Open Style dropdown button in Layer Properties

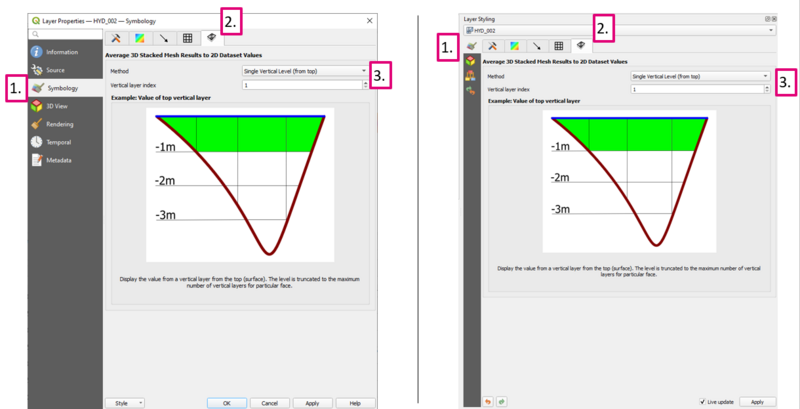[x=124, y=403]
